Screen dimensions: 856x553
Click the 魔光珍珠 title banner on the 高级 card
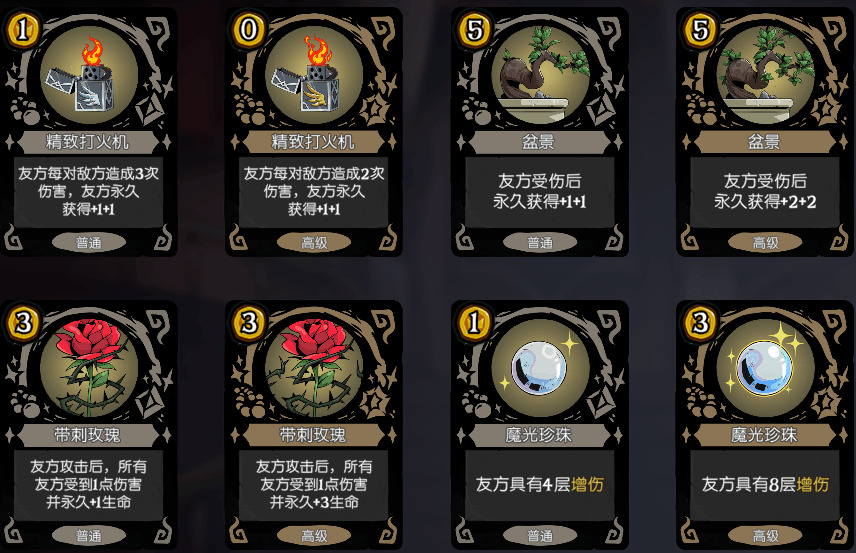pyautogui.click(x=764, y=435)
